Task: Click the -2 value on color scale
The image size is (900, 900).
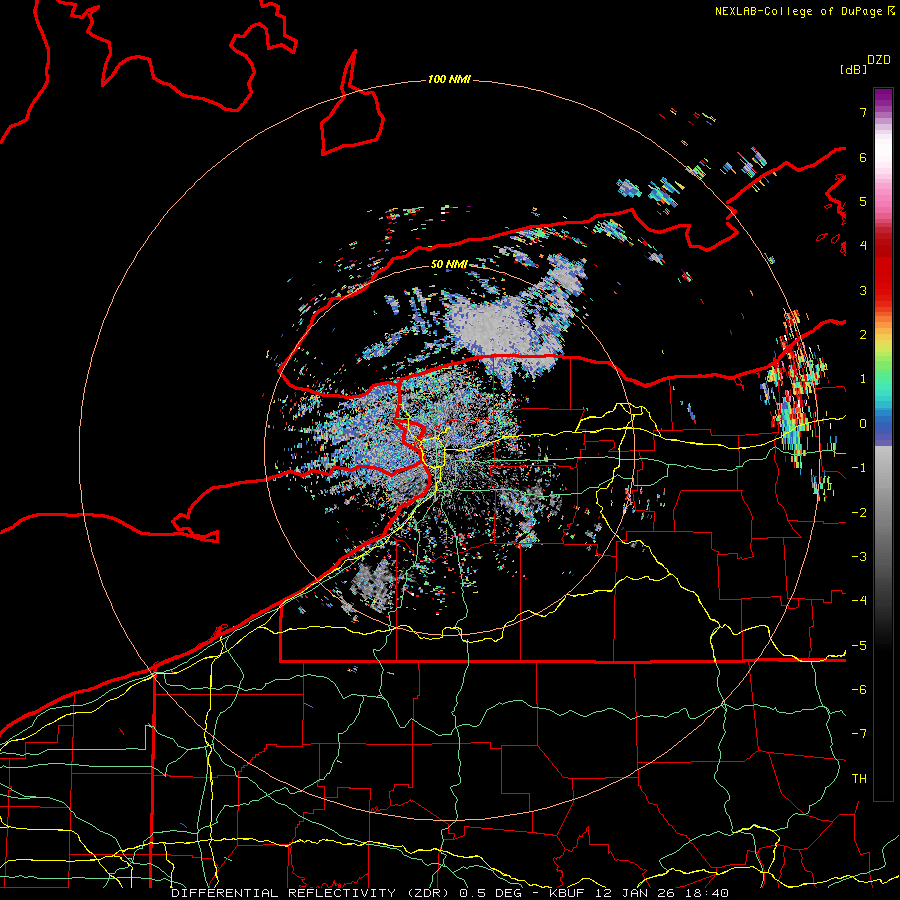Action: click(859, 513)
